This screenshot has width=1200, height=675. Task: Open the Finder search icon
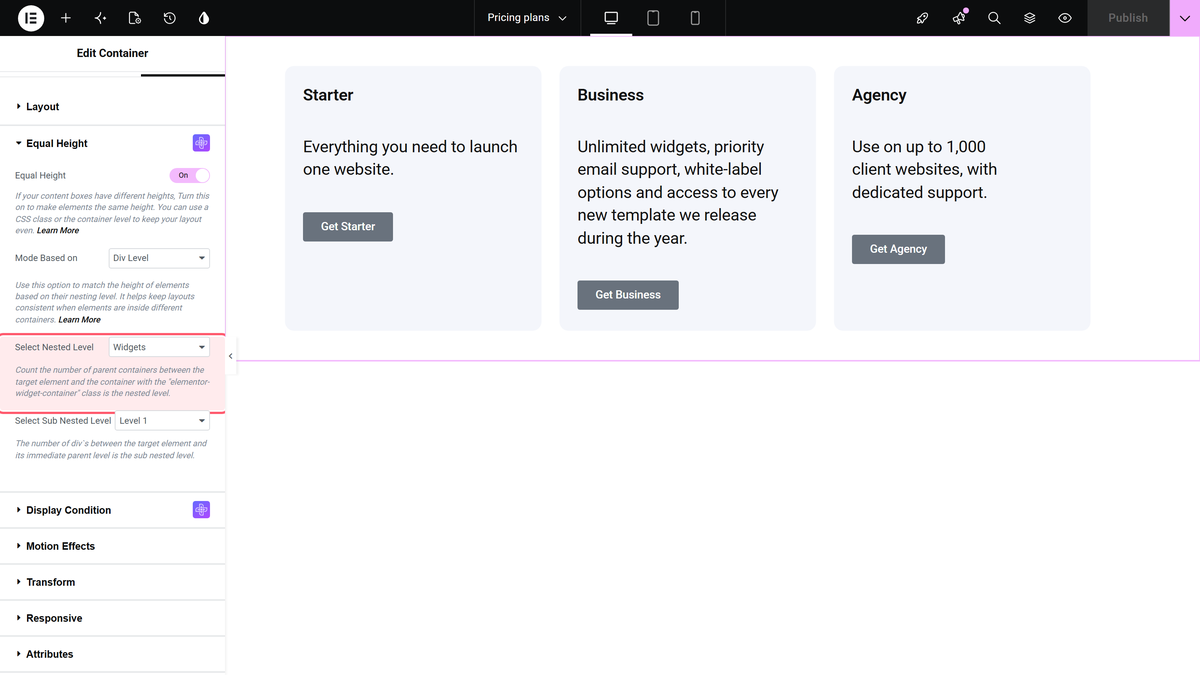tap(994, 18)
